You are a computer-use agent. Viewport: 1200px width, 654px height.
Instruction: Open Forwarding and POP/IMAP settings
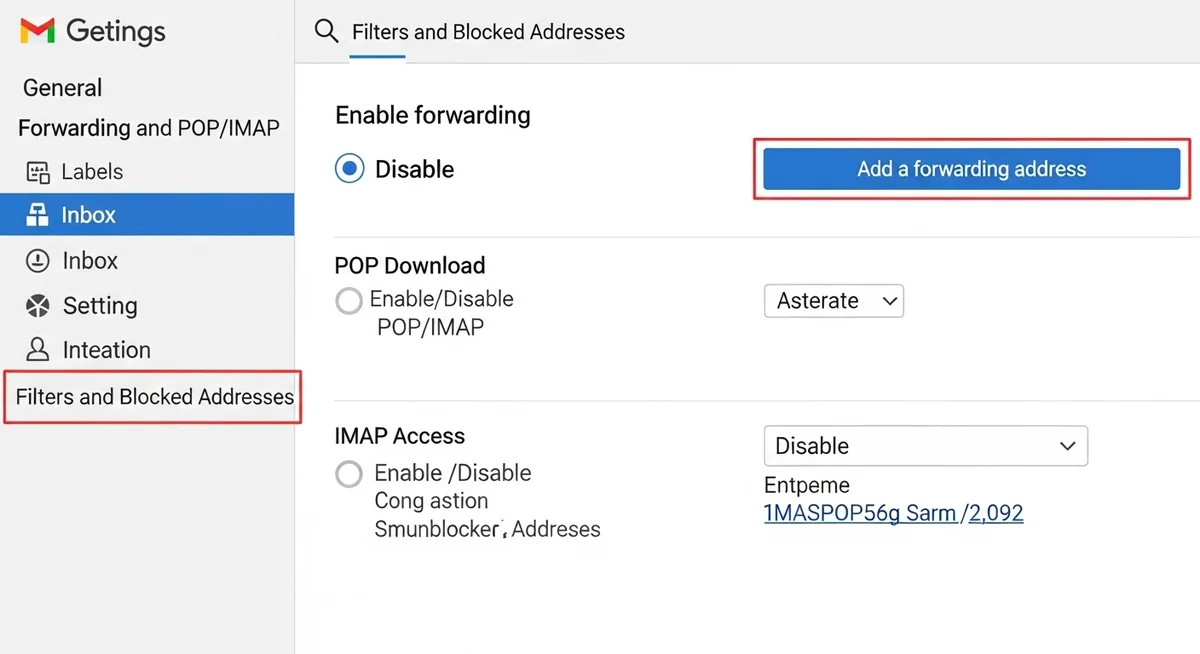click(146, 128)
